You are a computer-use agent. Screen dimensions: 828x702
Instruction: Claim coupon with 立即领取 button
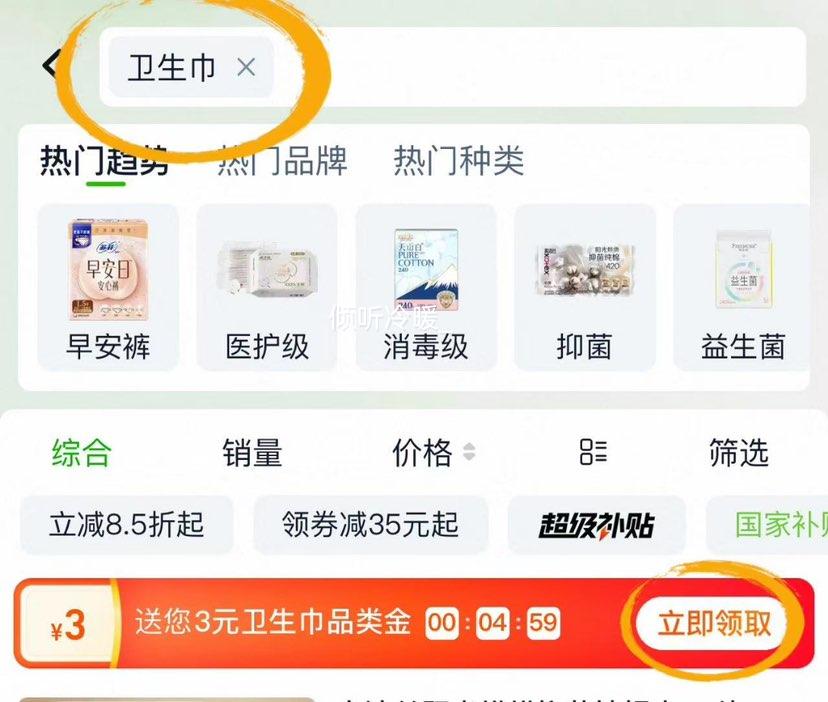tap(714, 623)
